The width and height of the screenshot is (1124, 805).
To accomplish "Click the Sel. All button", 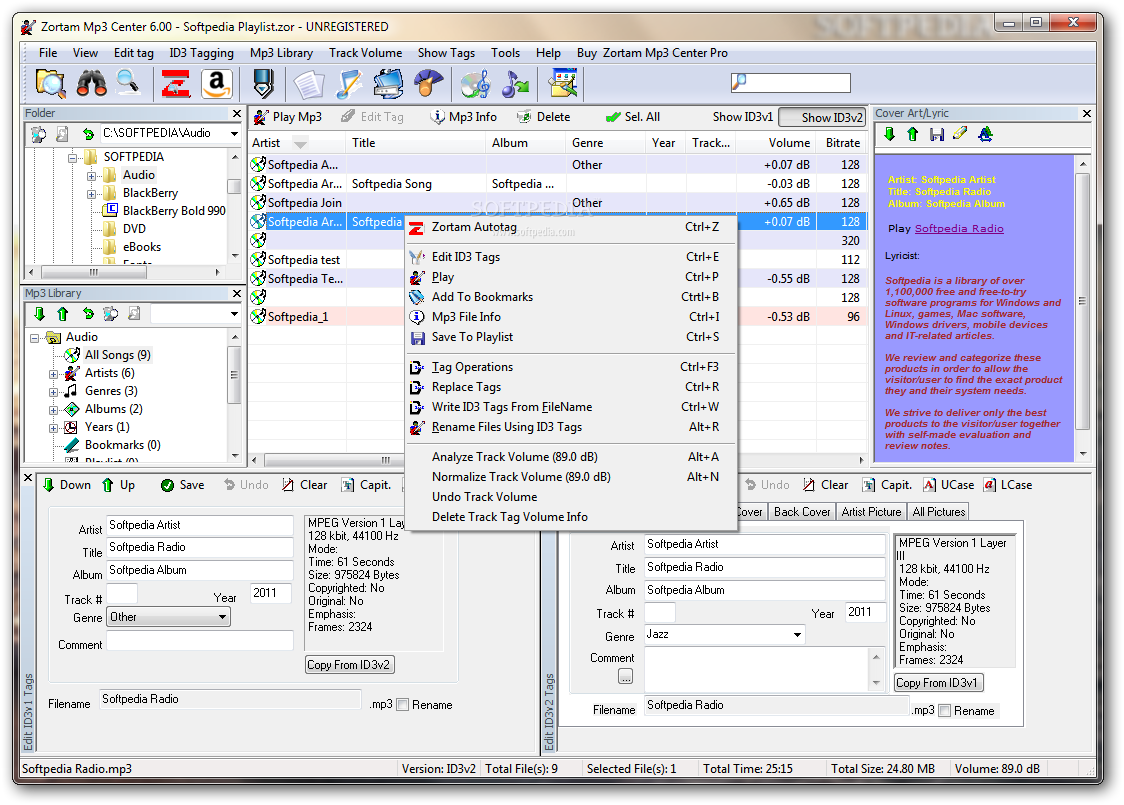I will coord(633,117).
